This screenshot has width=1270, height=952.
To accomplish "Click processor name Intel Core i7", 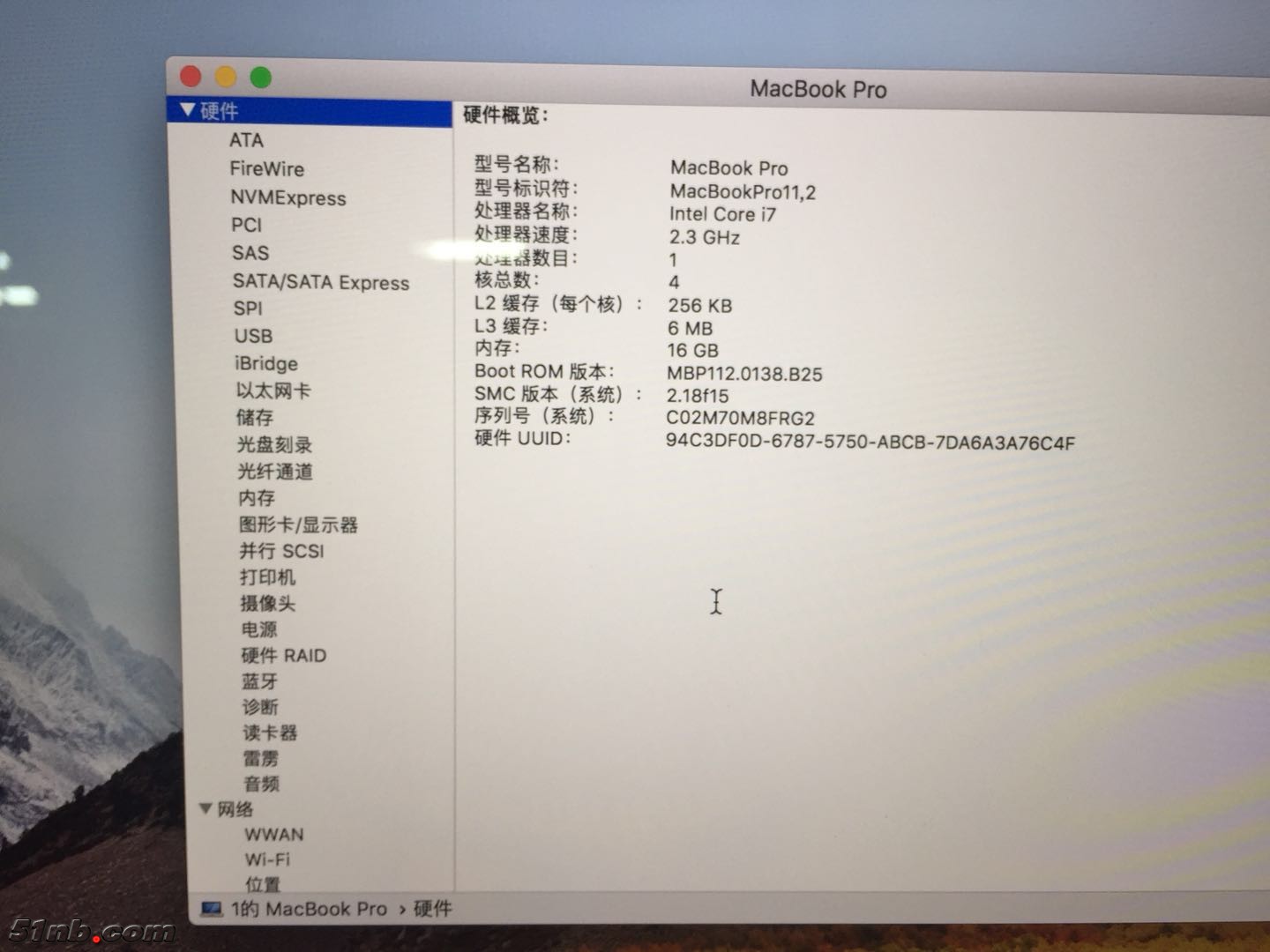I will click(x=722, y=214).
